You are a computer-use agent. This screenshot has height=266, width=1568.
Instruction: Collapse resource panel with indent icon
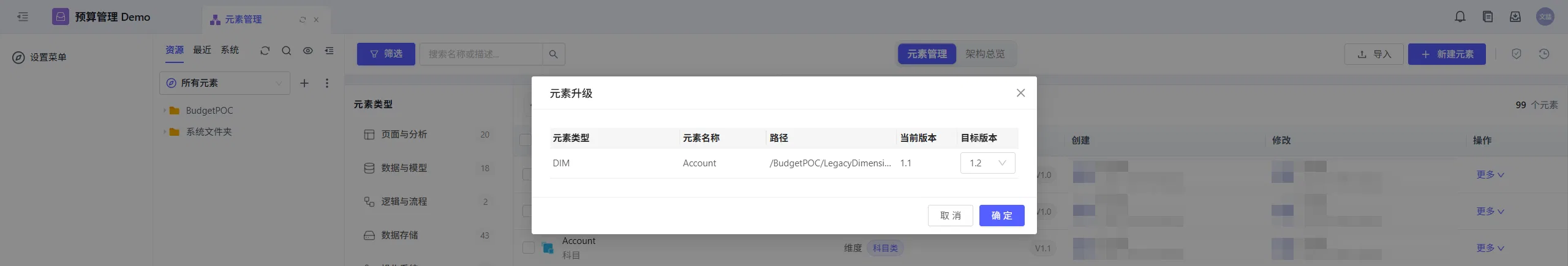point(330,51)
